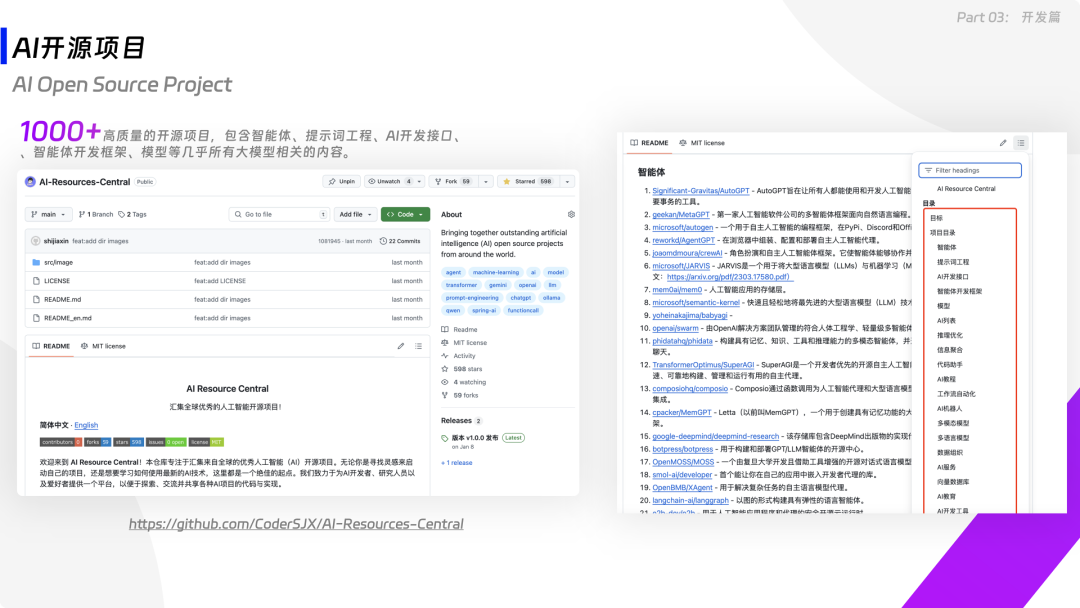Viewport: 1080px width, 608px height.
Task: Click the Unpin pin button
Action: 342,182
